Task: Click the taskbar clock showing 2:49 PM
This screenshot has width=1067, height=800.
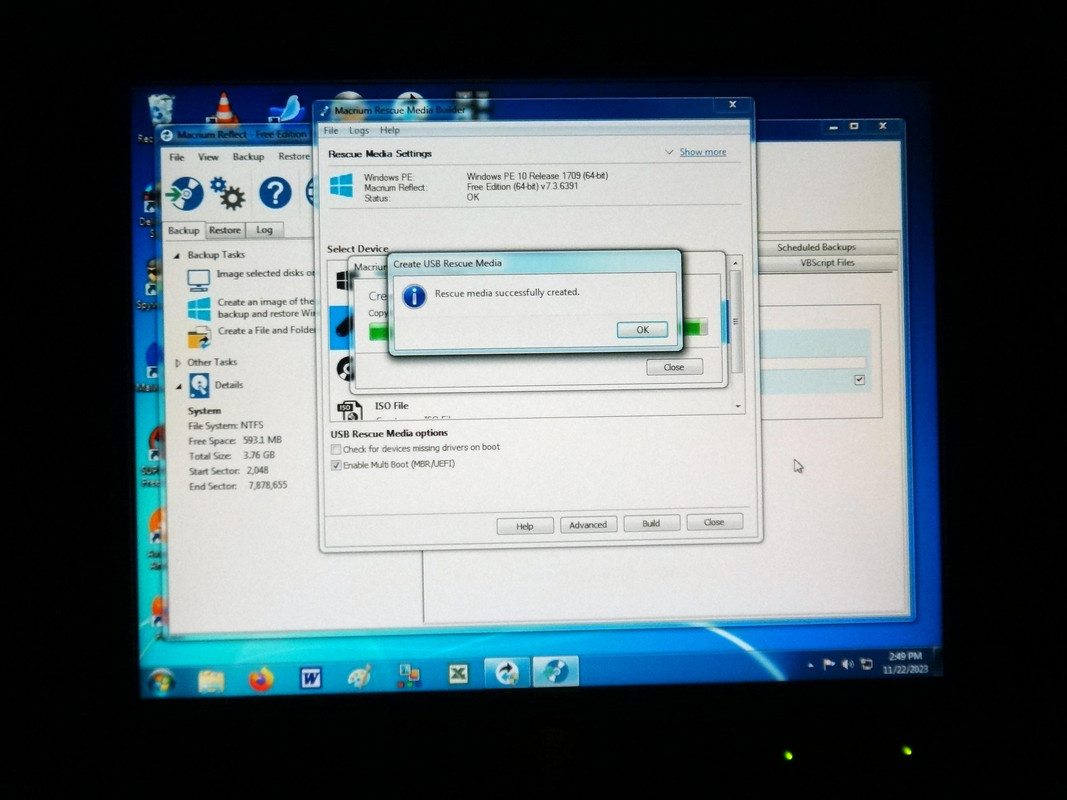Action: tap(906, 663)
